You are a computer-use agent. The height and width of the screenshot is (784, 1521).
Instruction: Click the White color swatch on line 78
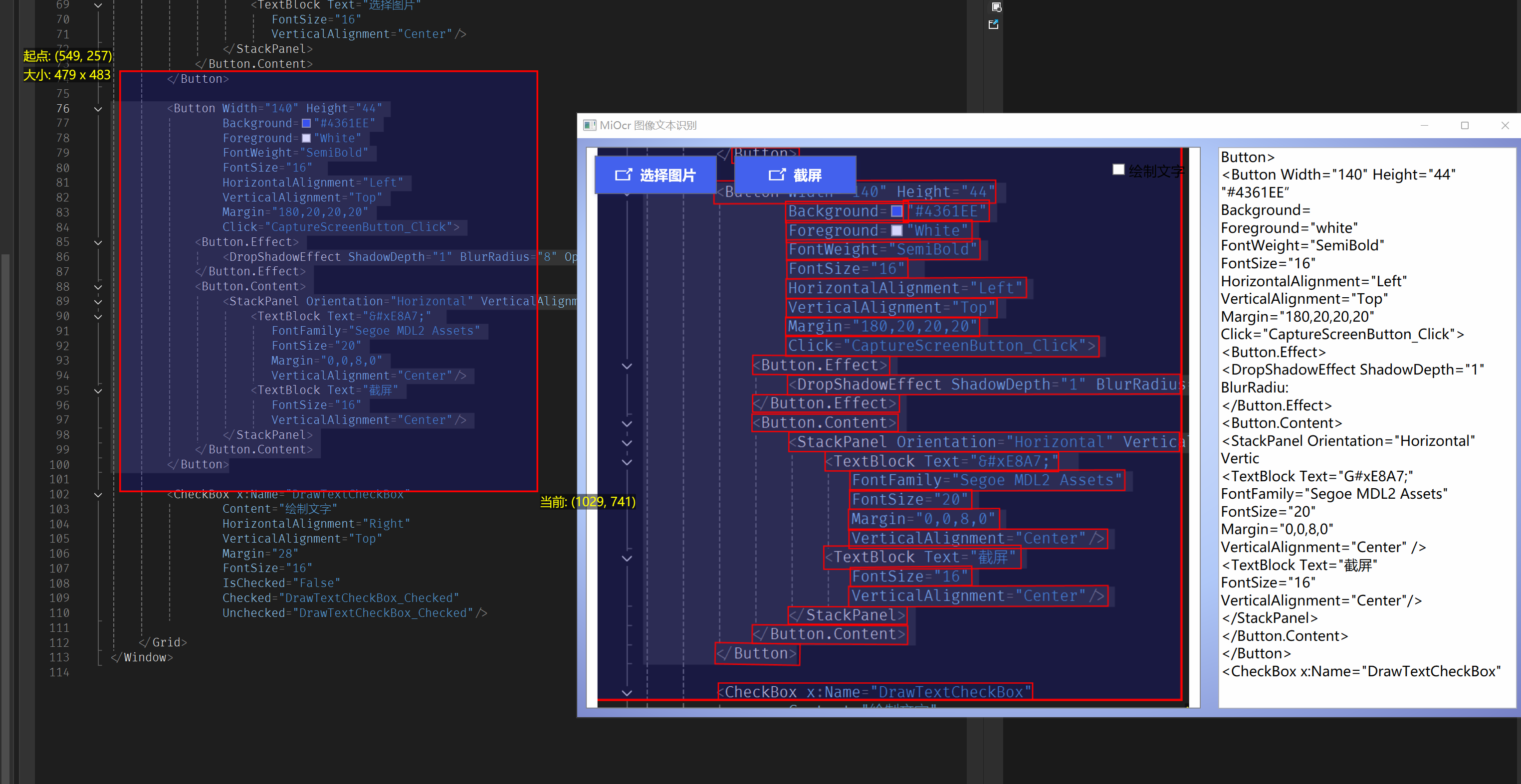click(306, 138)
